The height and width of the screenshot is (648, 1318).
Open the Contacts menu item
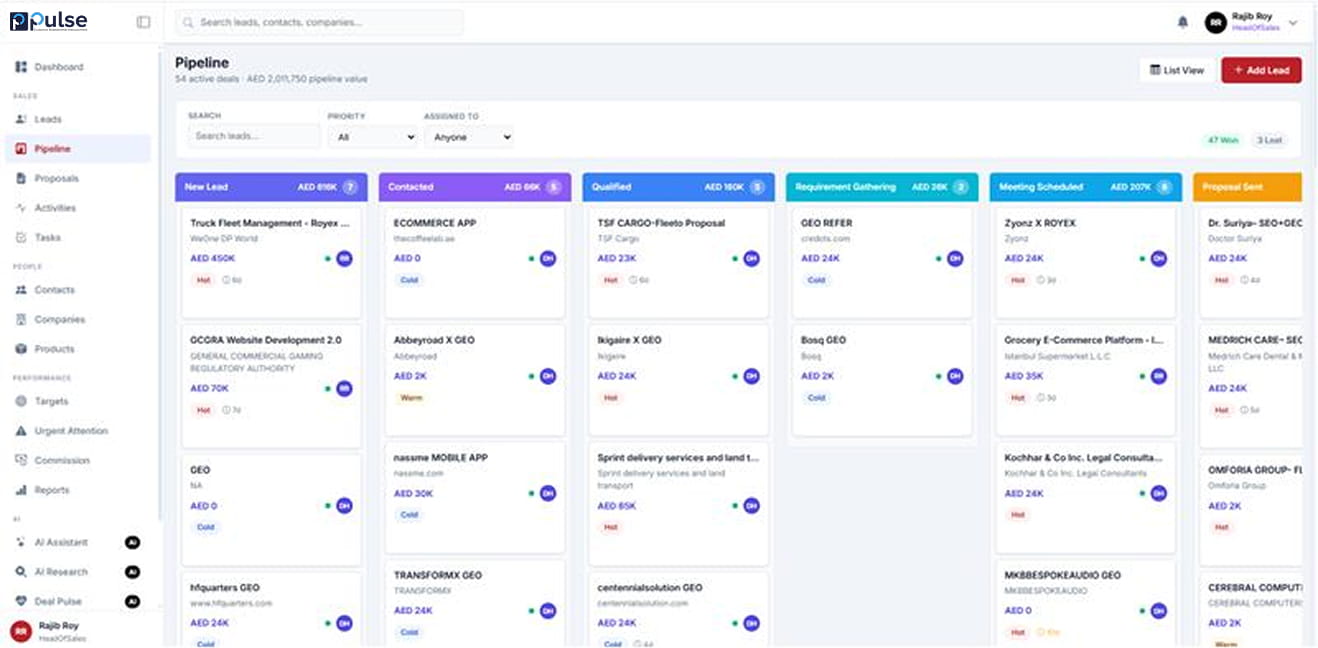(x=54, y=290)
